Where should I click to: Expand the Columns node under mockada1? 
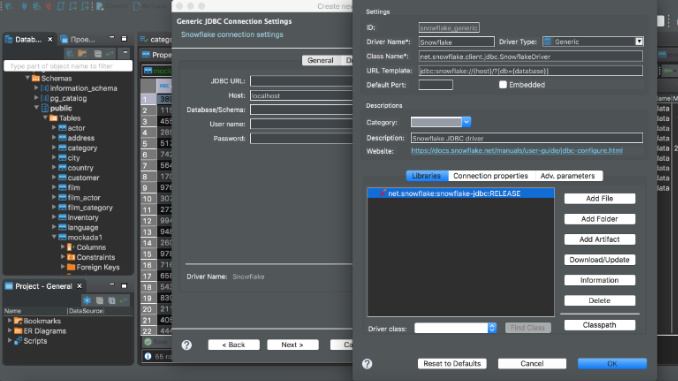point(63,247)
